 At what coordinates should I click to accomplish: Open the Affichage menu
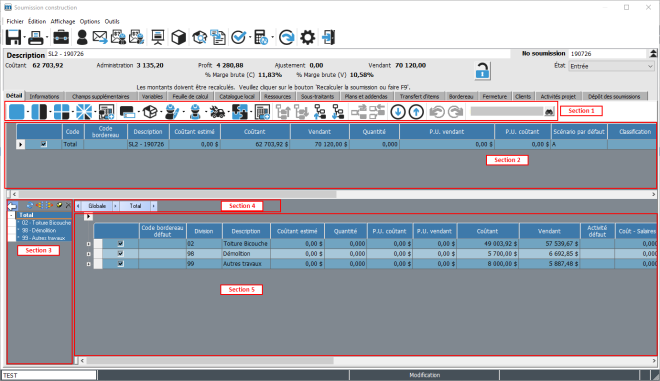[63, 21]
